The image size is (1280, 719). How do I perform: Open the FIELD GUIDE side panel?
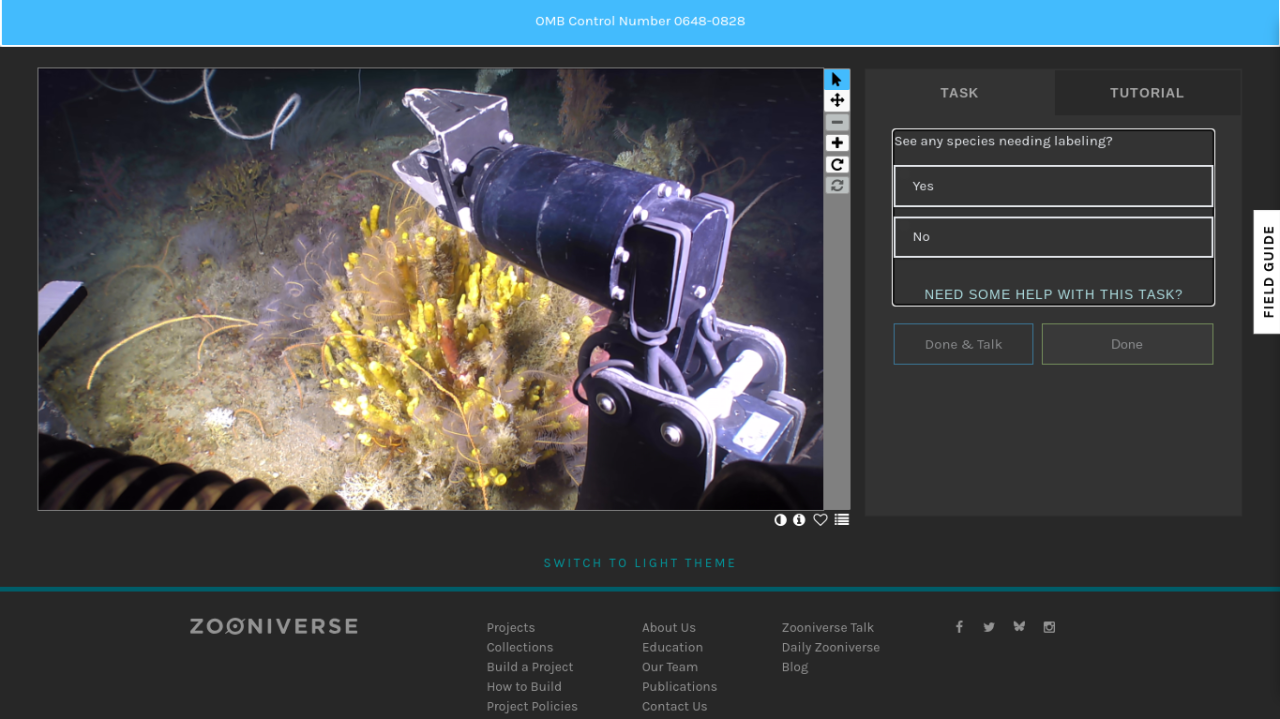coord(1267,272)
